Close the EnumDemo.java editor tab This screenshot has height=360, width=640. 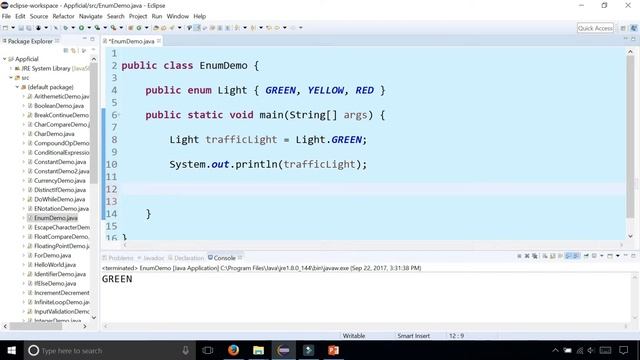point(159,41)
